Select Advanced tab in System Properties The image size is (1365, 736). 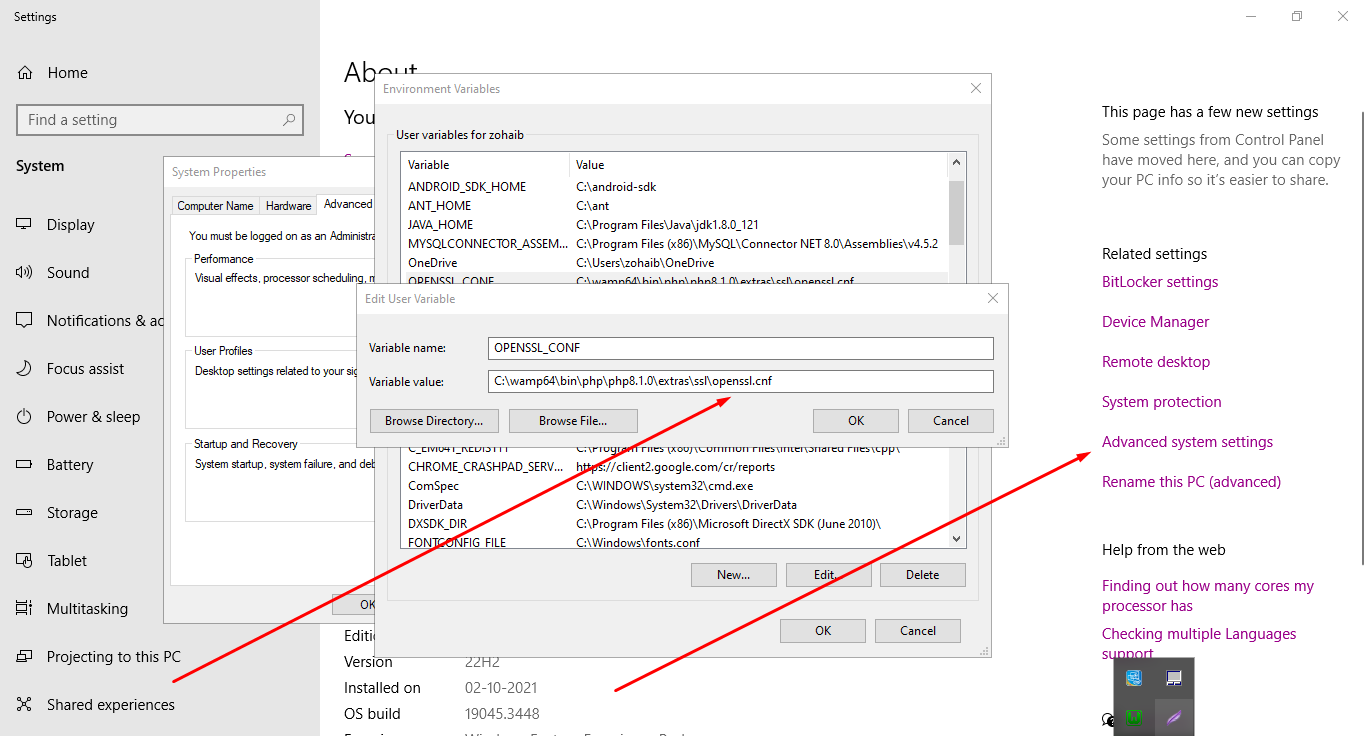point(347,204)
